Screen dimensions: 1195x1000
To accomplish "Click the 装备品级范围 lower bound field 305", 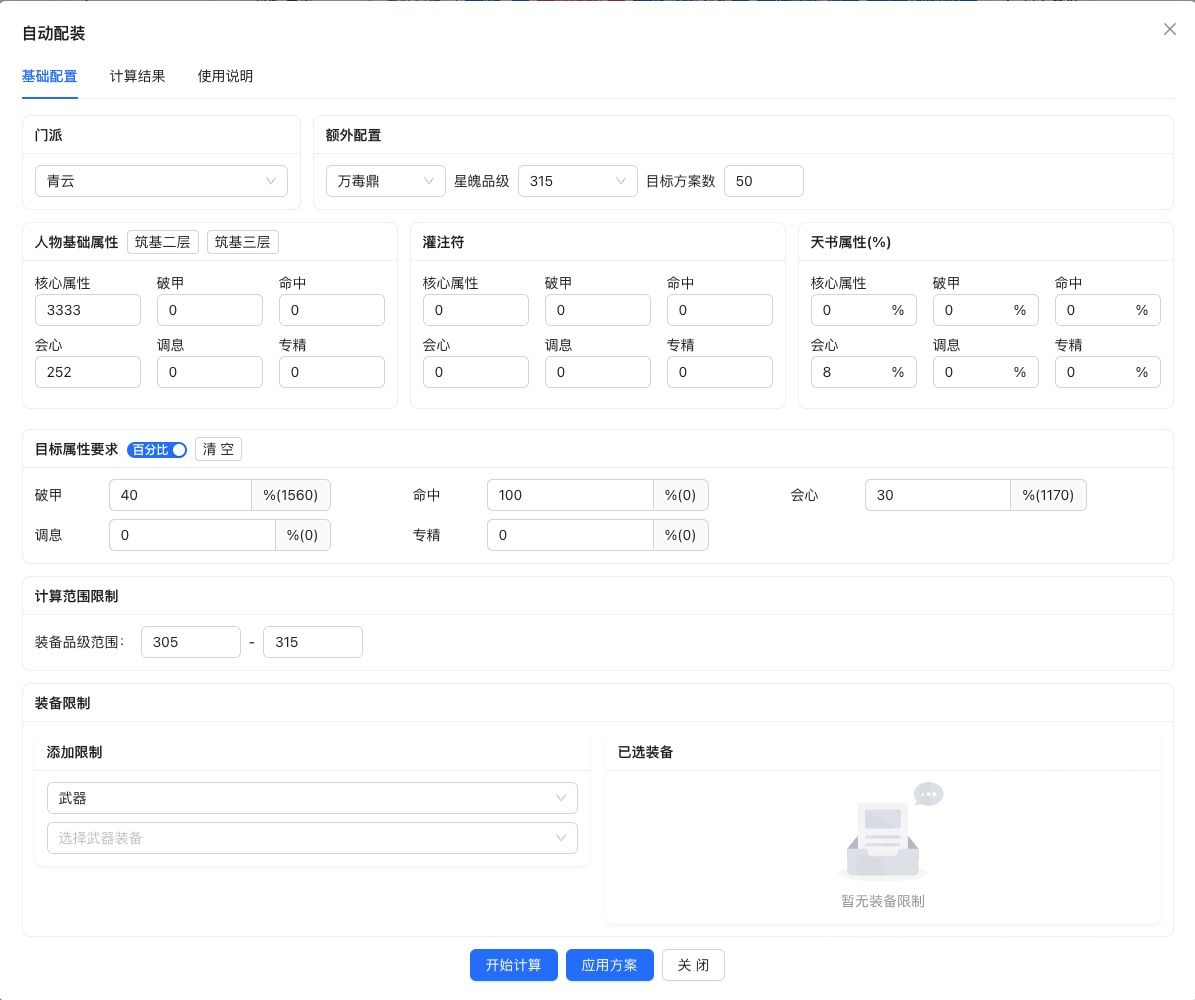I will 191,642.
